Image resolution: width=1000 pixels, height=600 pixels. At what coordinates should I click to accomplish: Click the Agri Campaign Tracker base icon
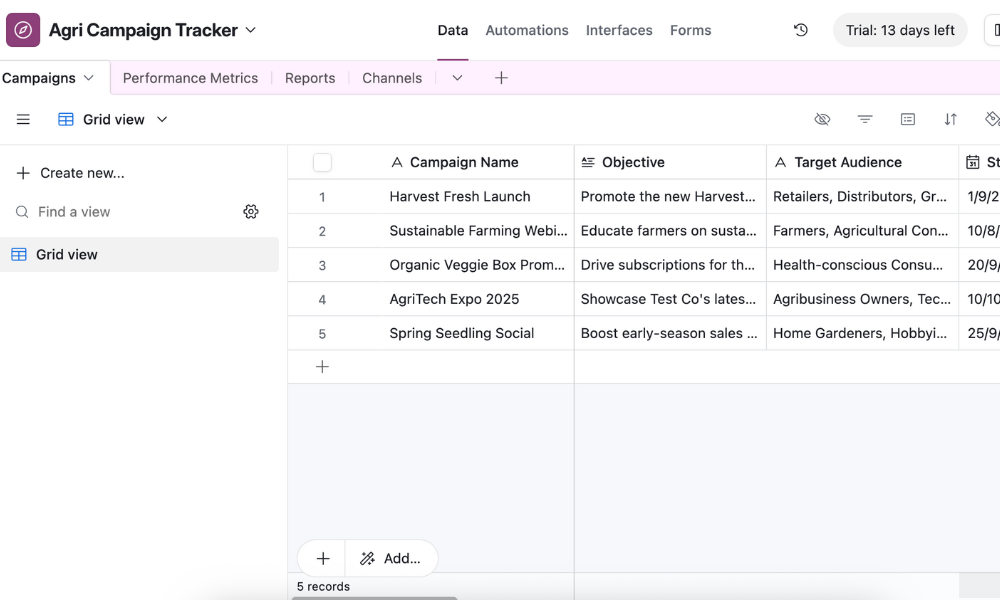coord(23,30)
